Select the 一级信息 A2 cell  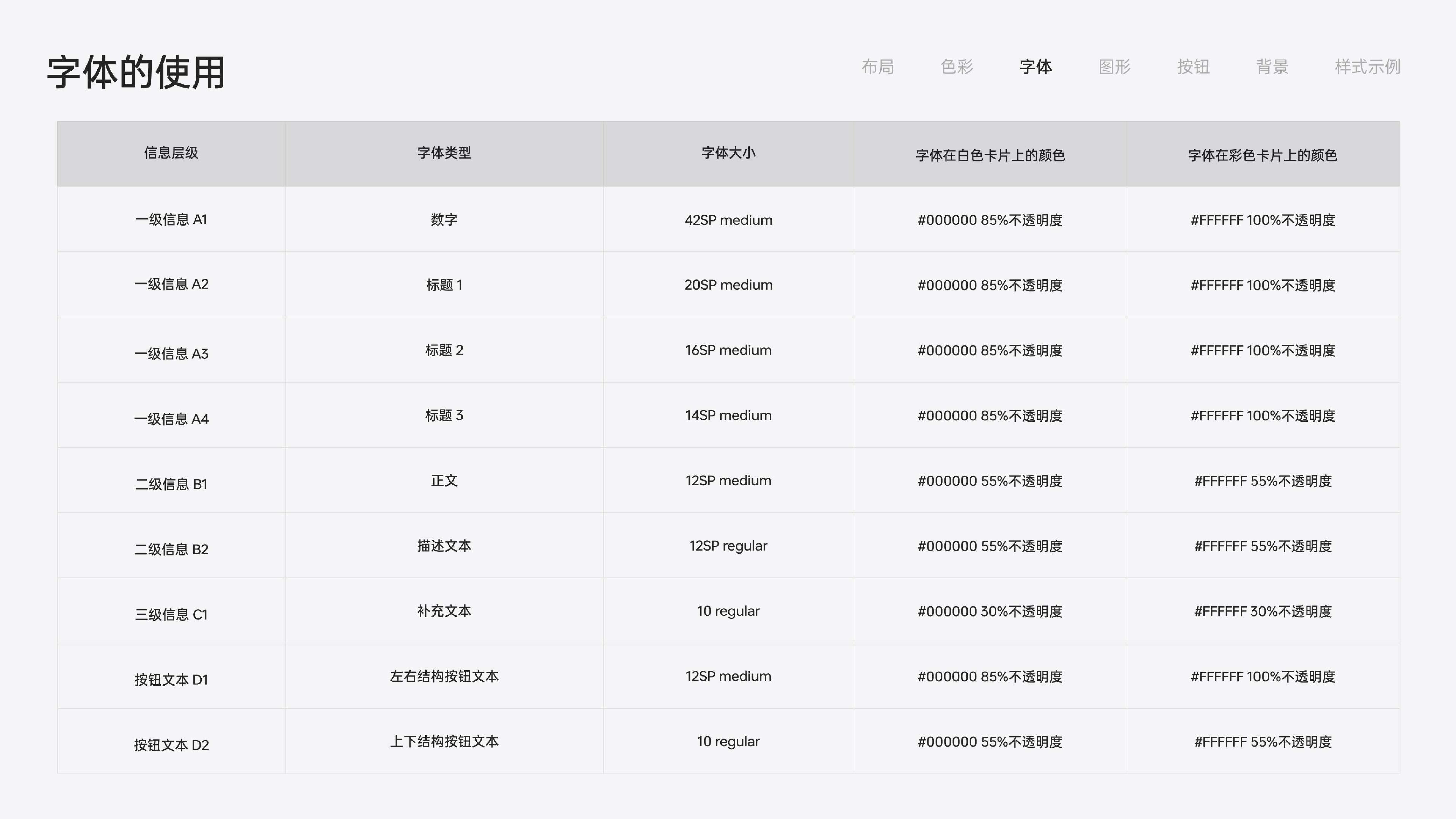tap(171, 284)
